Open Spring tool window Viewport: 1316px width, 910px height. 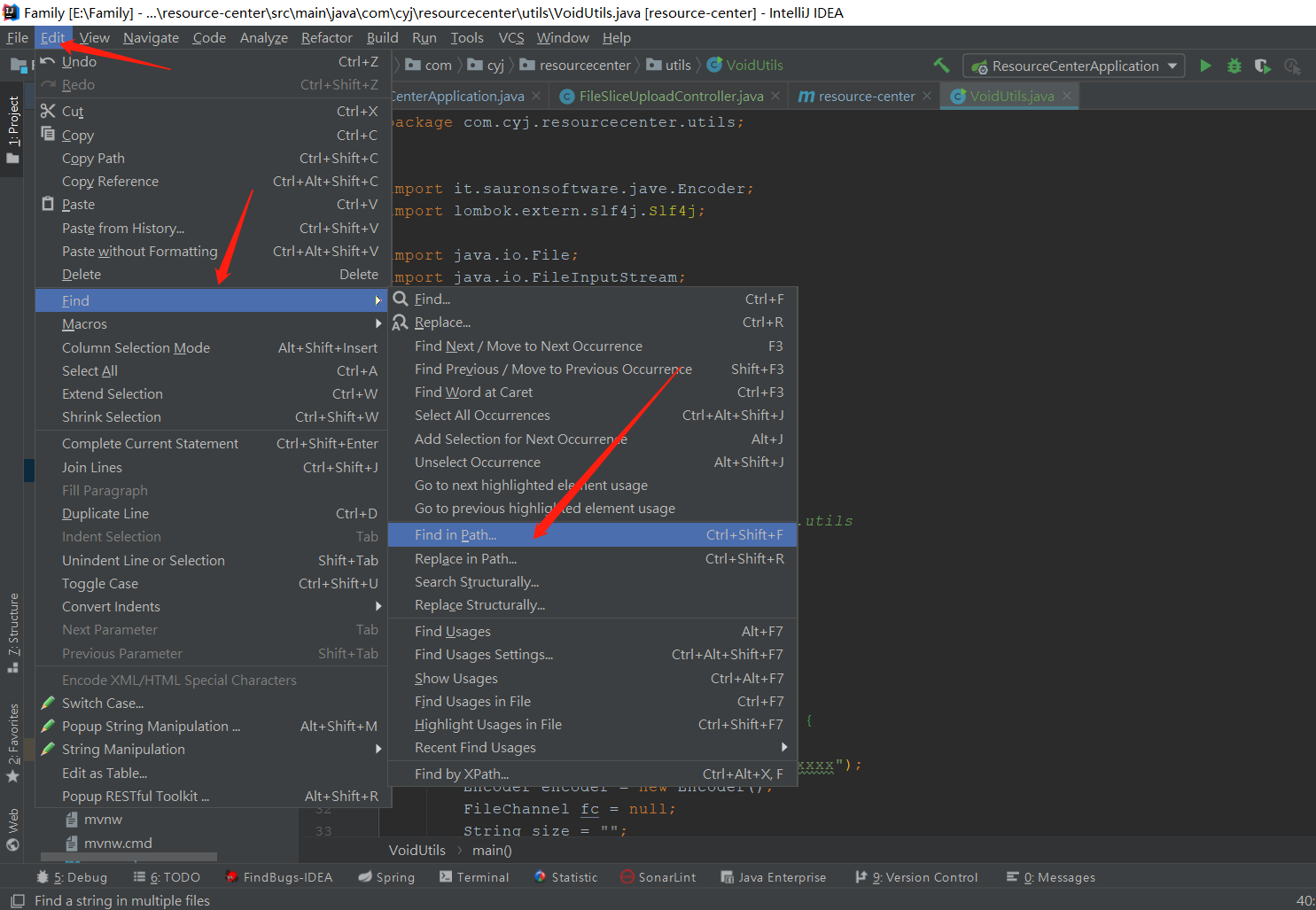(386, 877)
